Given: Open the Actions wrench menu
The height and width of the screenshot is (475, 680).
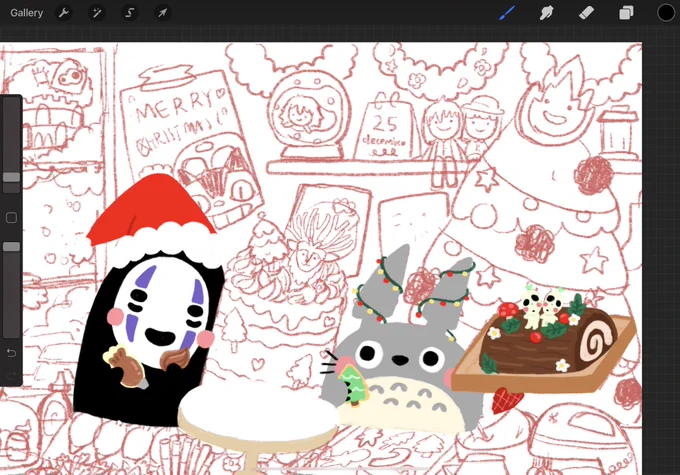Looking at the screenshot, I should click(64, 13).
